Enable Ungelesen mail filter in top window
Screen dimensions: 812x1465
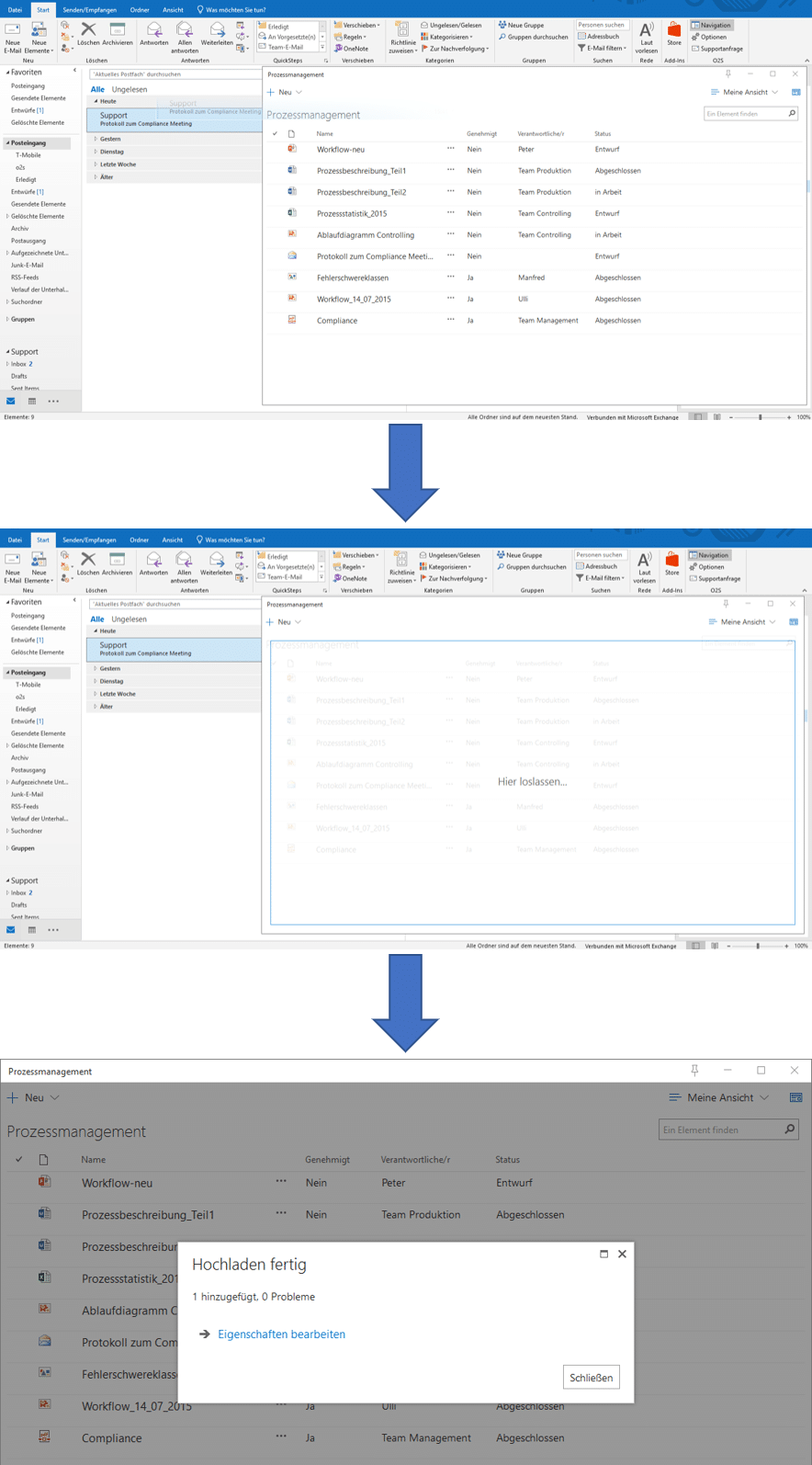(x=130, y=89)
